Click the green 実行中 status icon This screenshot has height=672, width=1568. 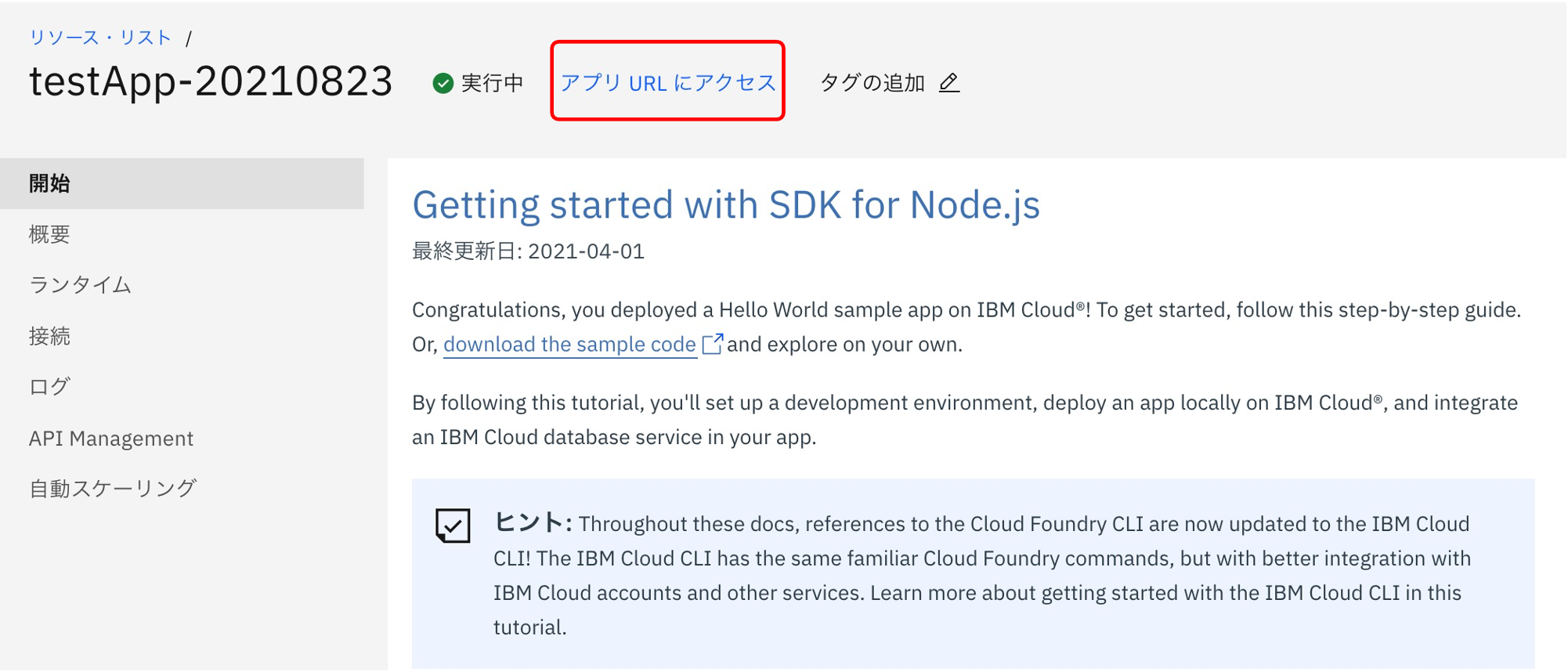(x=443, y=83)
